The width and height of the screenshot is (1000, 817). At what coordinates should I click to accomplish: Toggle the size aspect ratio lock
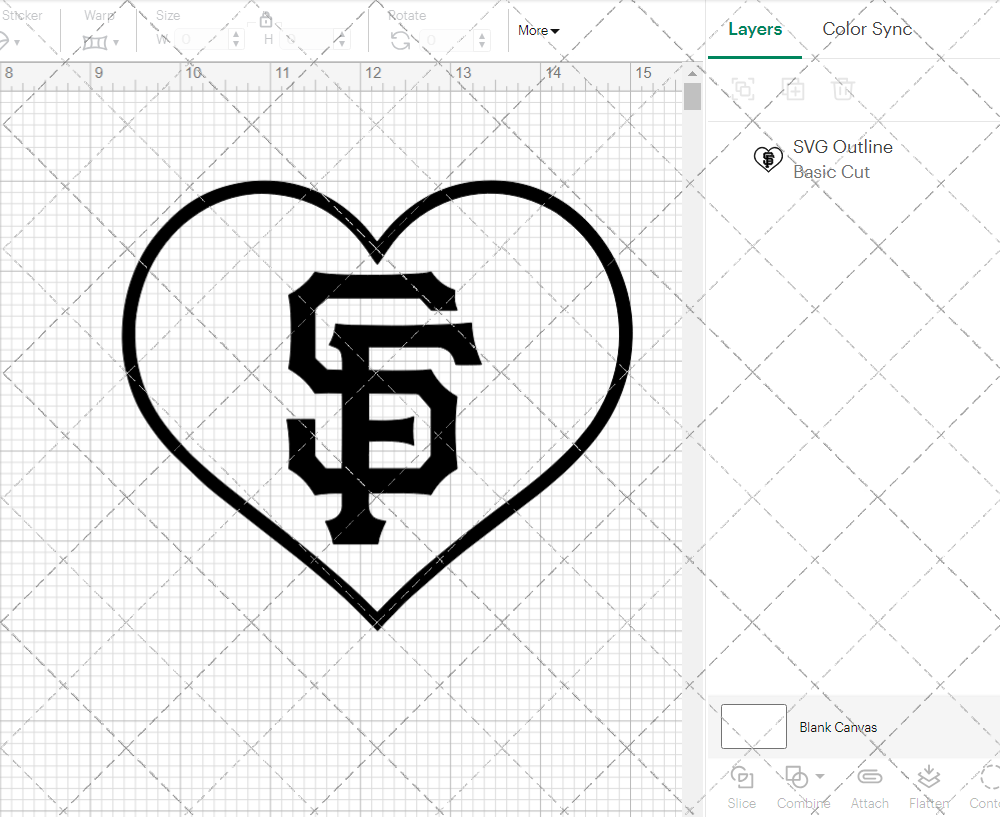pos(266,20)
